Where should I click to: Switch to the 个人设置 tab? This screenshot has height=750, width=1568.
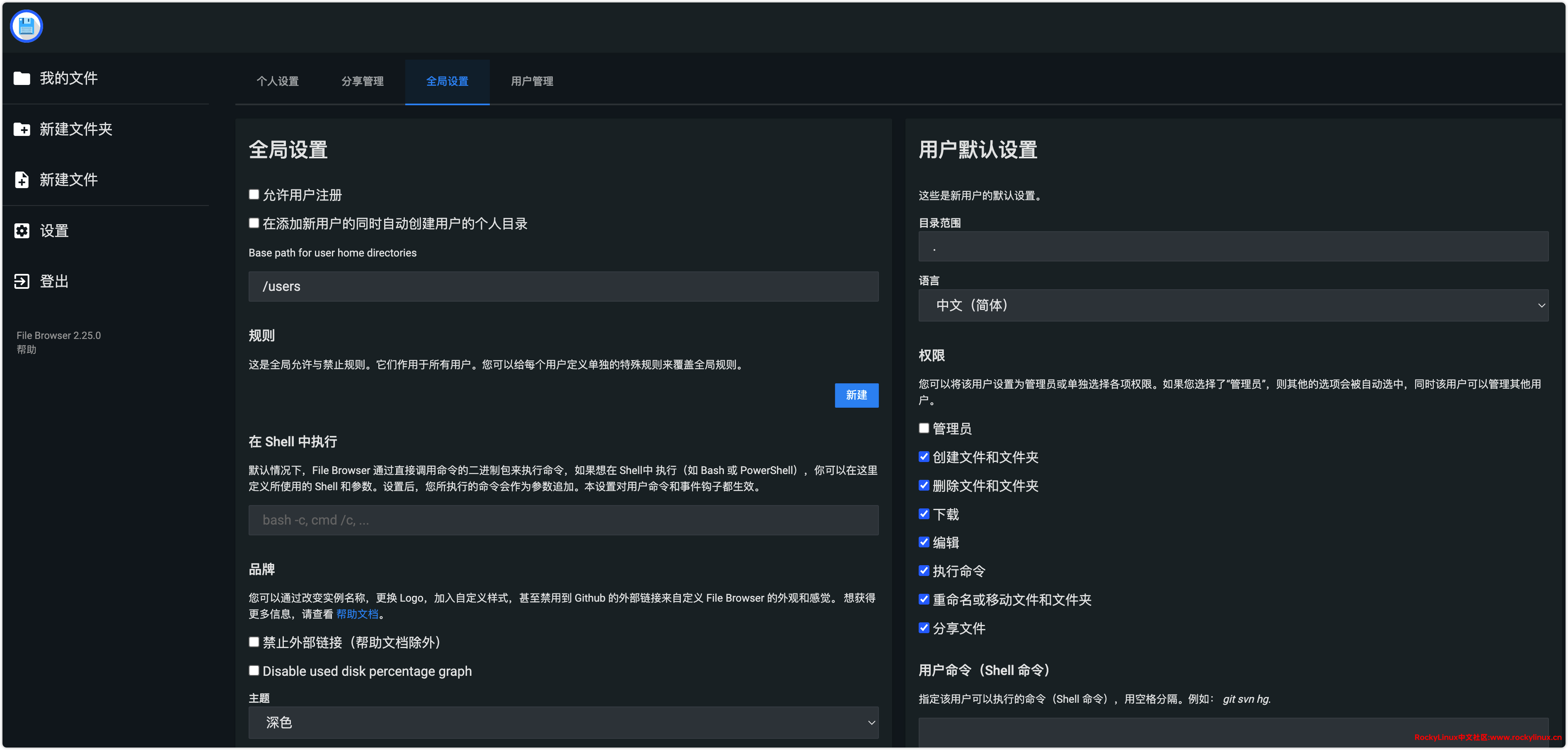pos(278,81)
